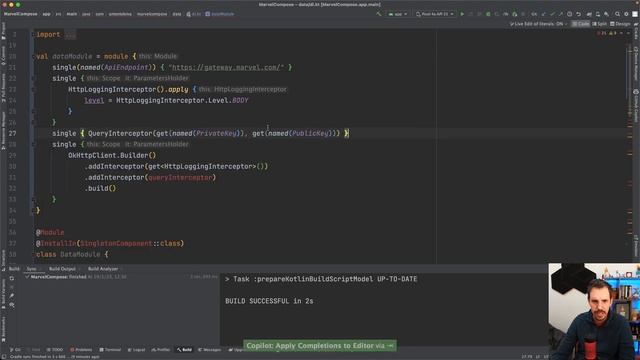The image size is (640, 360).
Task: Open Build Variants side panel
Action: click(x=4, y=295)
